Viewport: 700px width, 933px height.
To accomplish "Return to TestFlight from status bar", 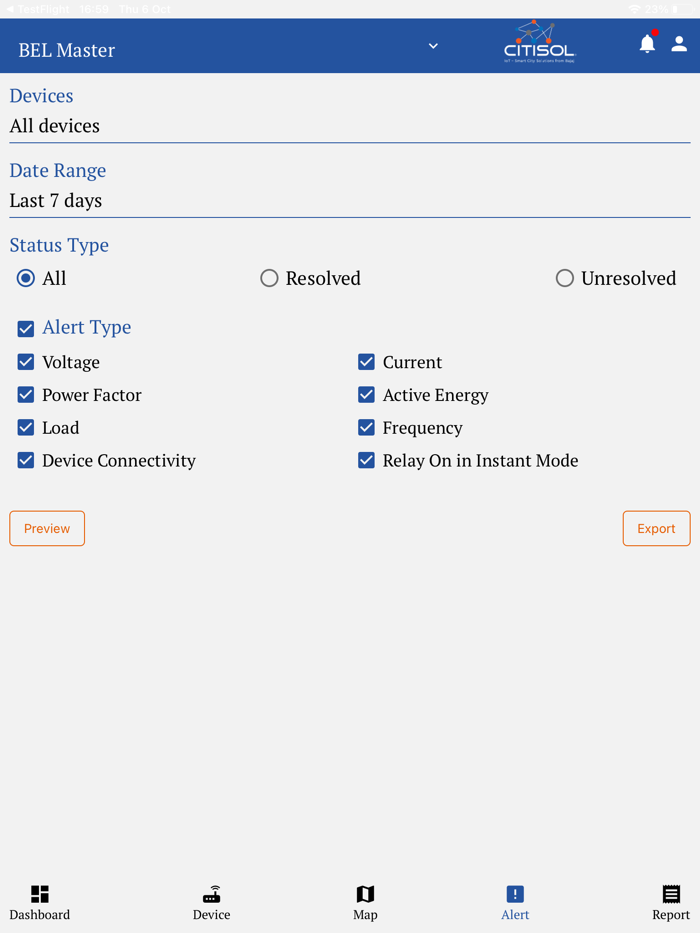I will tap(38, 9).
